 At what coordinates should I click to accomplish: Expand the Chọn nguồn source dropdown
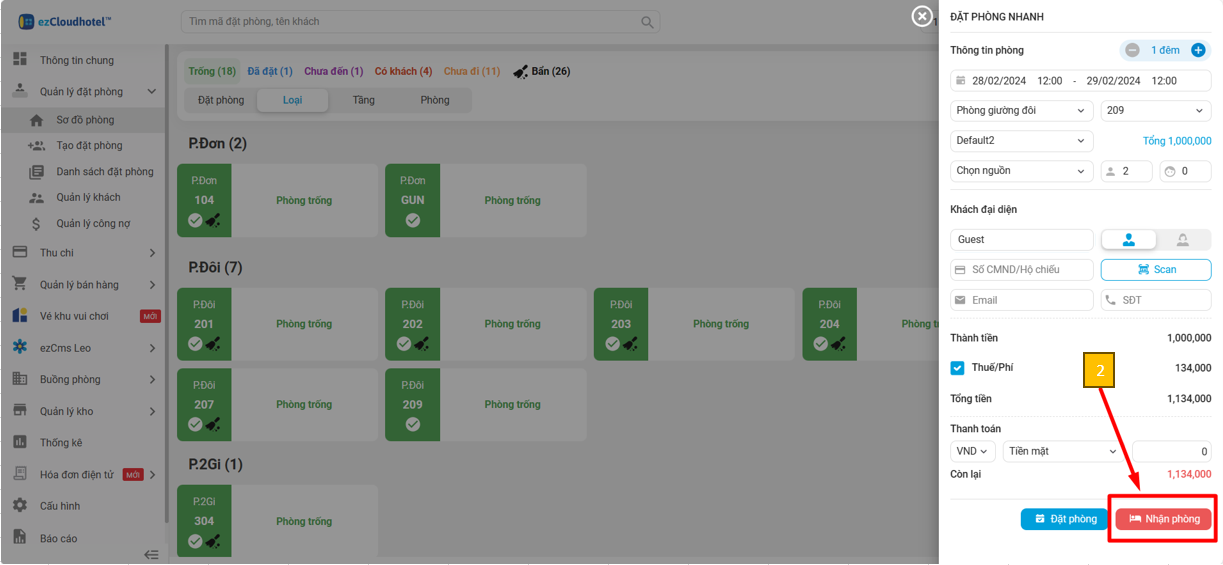(1021, 171)
